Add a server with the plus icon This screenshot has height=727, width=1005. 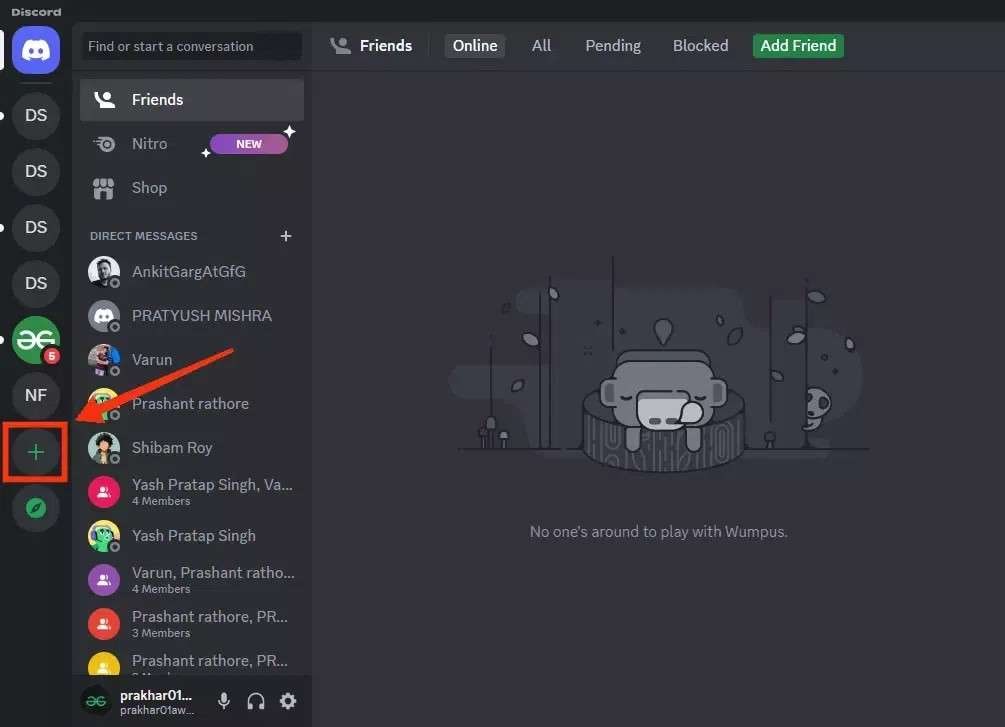pyautogui.click(x=36, y=452)
